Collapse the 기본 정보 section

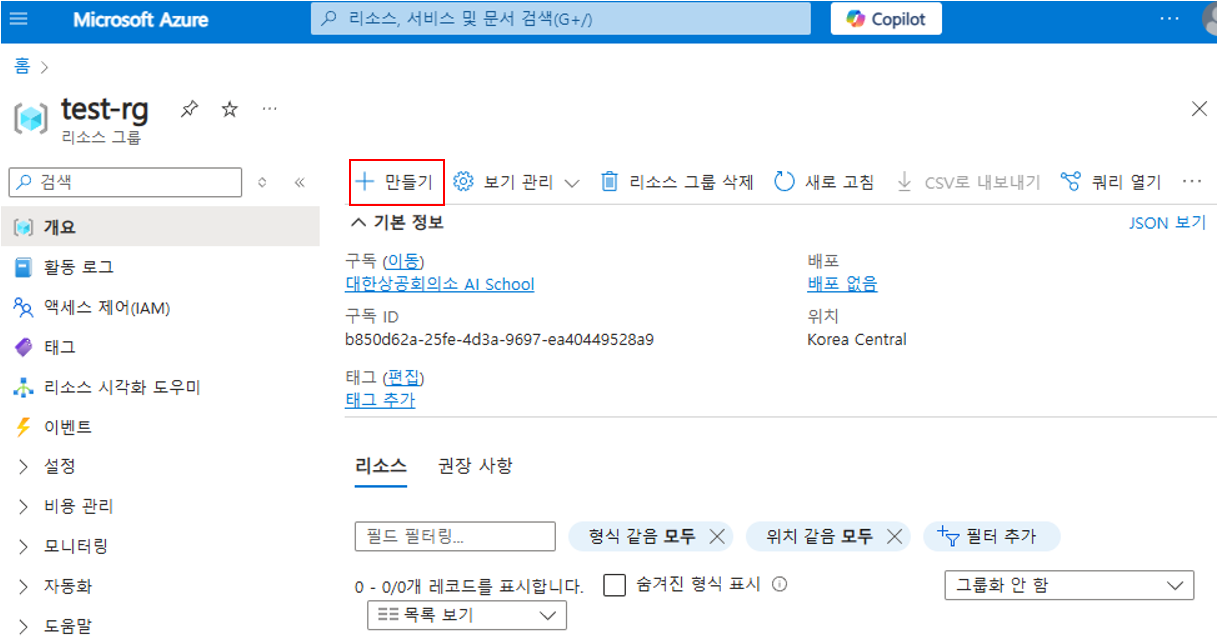pos(396,222)
